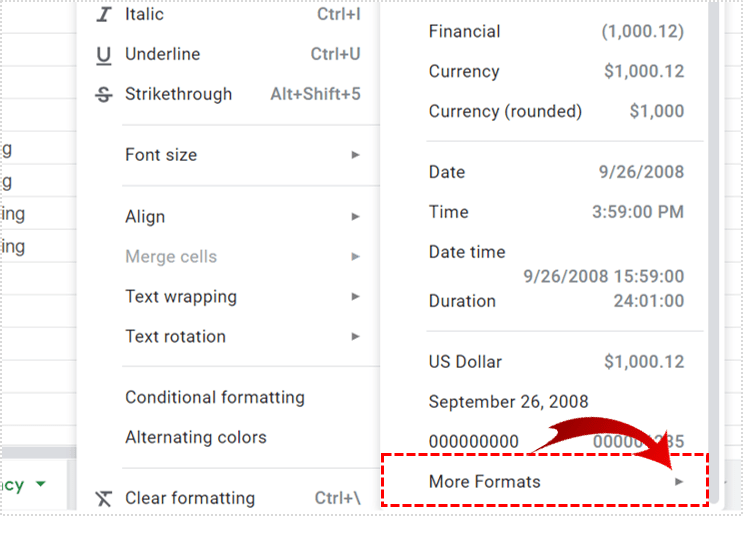Select Conditional formatting

pos(214,397)
